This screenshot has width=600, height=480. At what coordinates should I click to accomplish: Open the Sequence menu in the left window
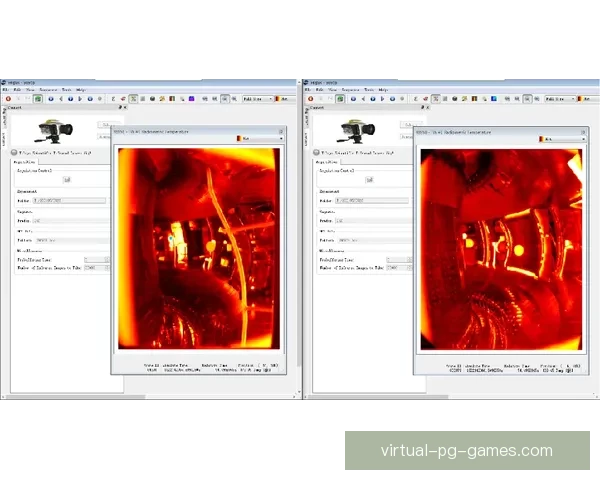pyautogui.click(x=50, y=89)
